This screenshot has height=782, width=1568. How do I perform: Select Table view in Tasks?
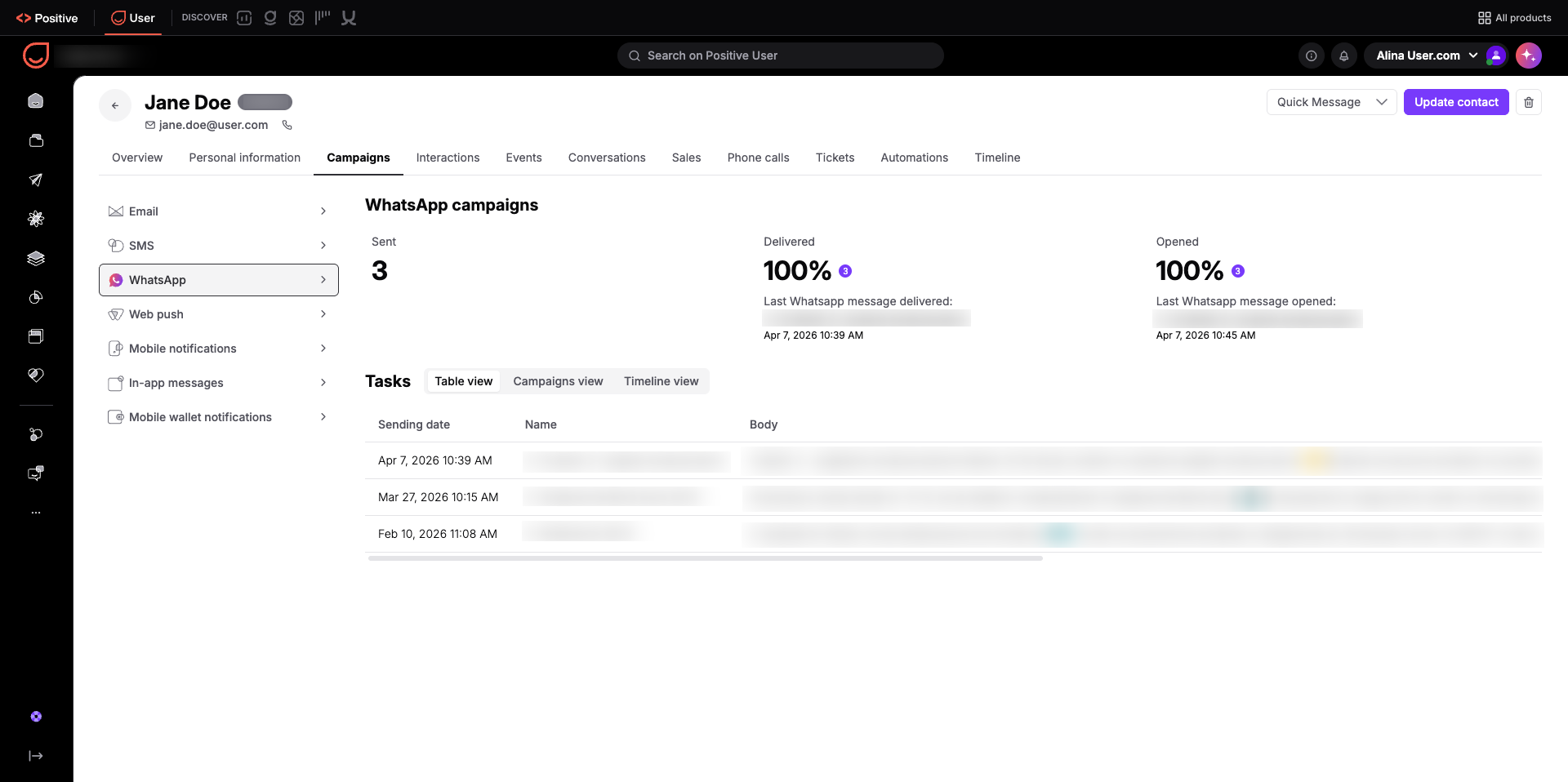point(463,381)
